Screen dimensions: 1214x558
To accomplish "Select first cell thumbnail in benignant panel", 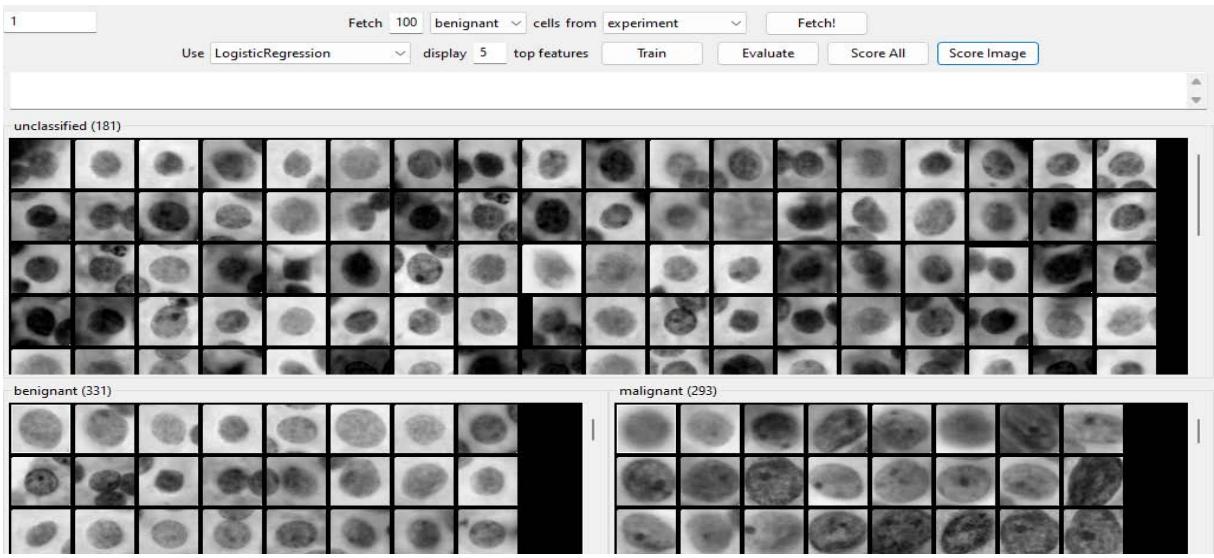I will pos(40,428).
